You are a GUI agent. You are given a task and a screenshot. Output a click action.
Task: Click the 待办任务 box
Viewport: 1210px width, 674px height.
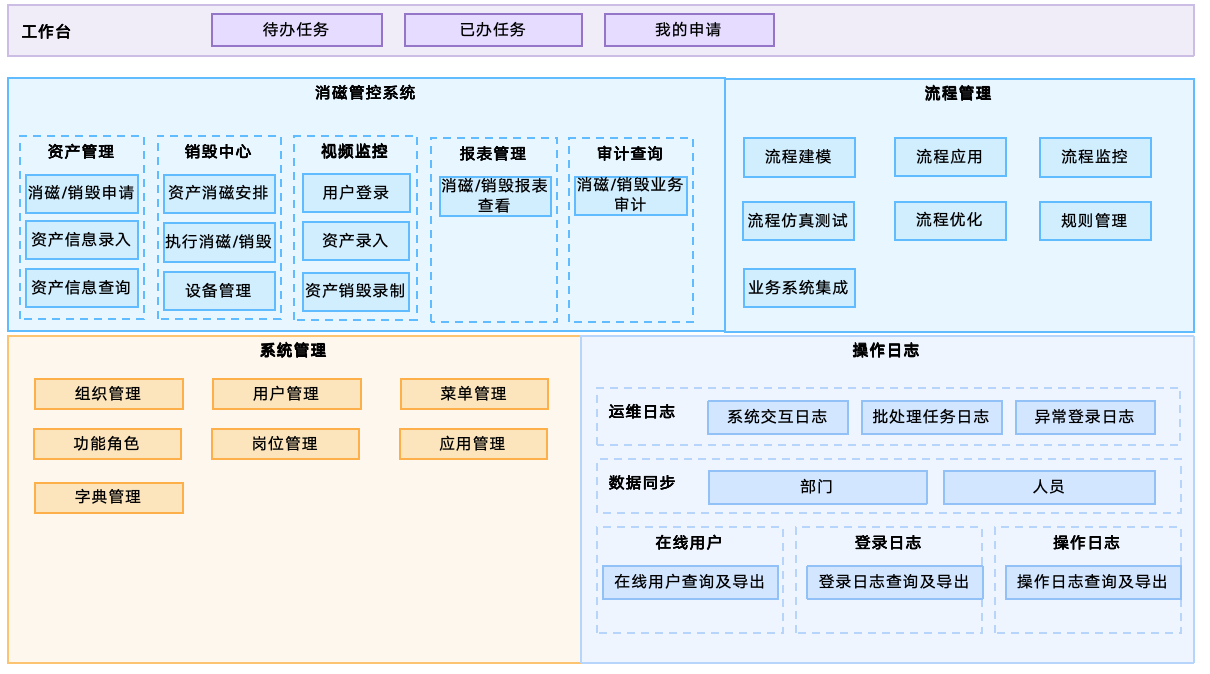(x=297, y=30)
